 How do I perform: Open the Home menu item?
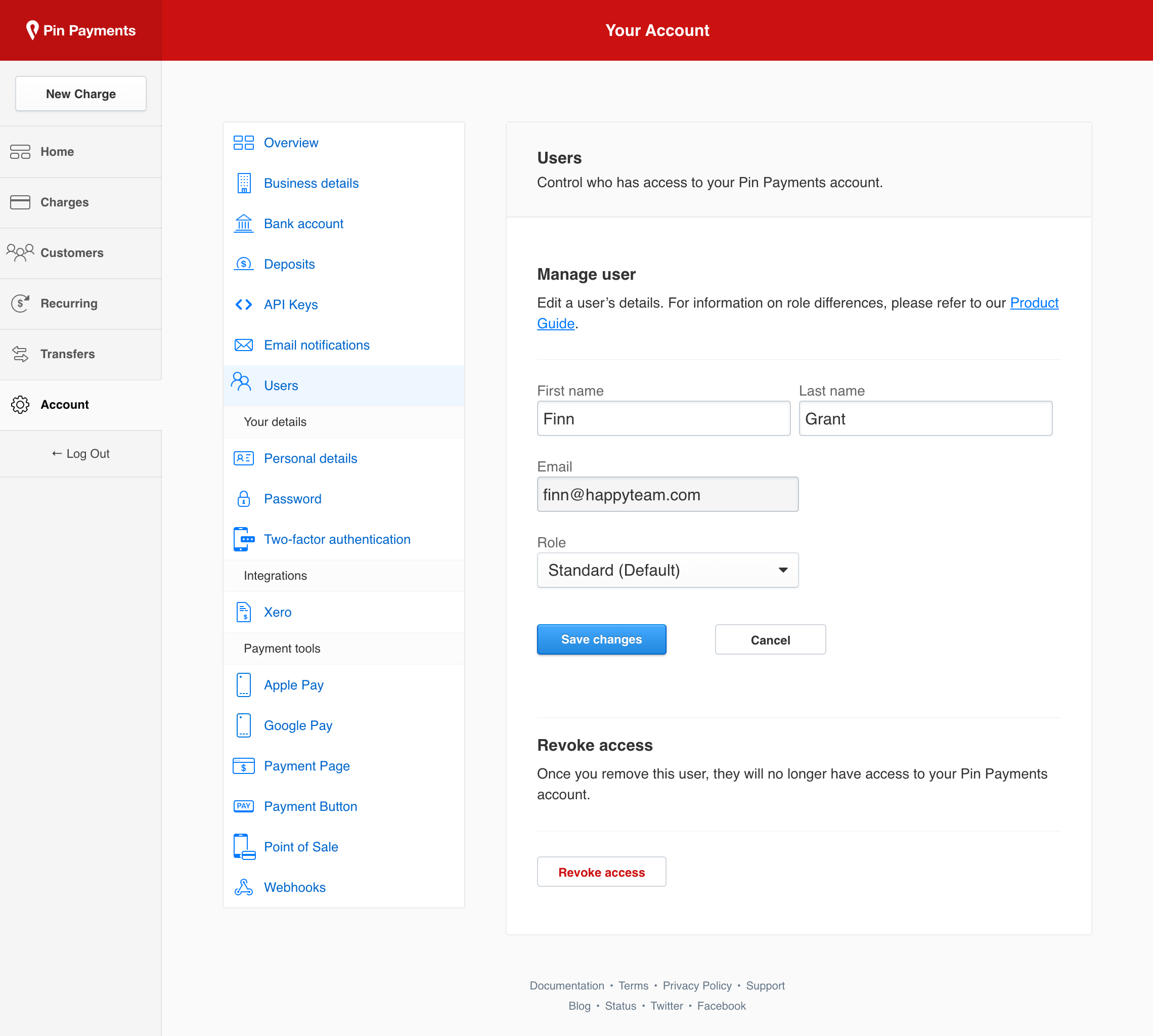pyautogui.click(x=80, y=151)
